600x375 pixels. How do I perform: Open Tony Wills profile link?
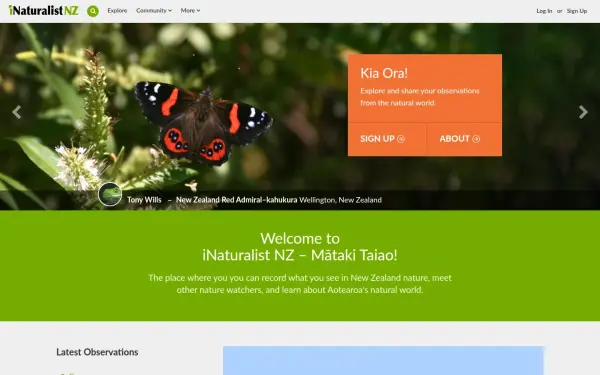coord(144,200)
